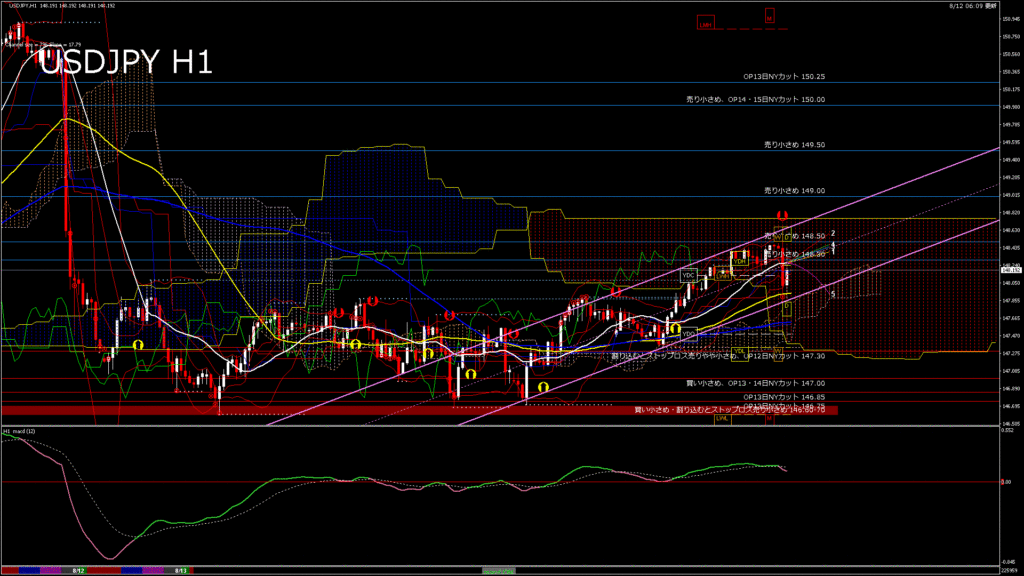Click the upper YDC label box
Viewport: 1024px width, 576px height.
pyautogui.click(x=688, y=274)
